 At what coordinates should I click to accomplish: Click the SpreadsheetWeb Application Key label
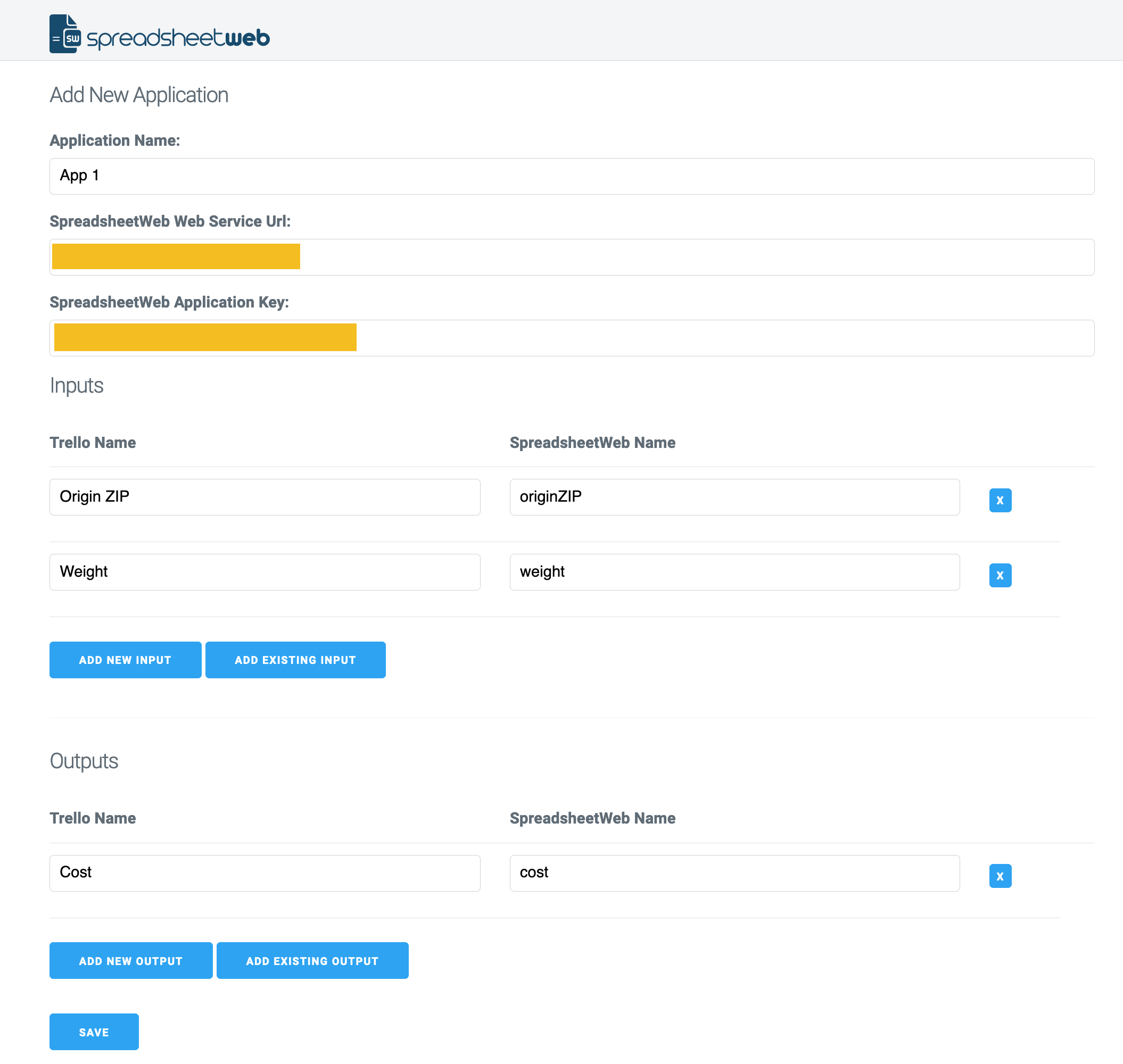[169, 302]
